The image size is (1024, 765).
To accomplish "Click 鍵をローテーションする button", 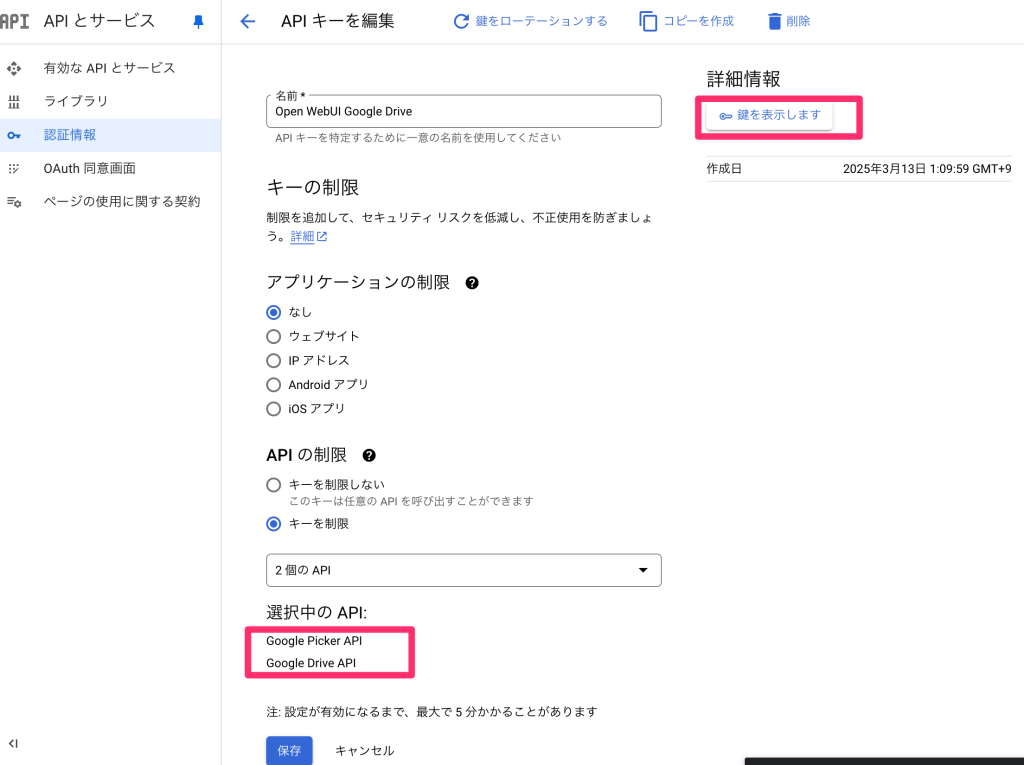I will (530, 22).
